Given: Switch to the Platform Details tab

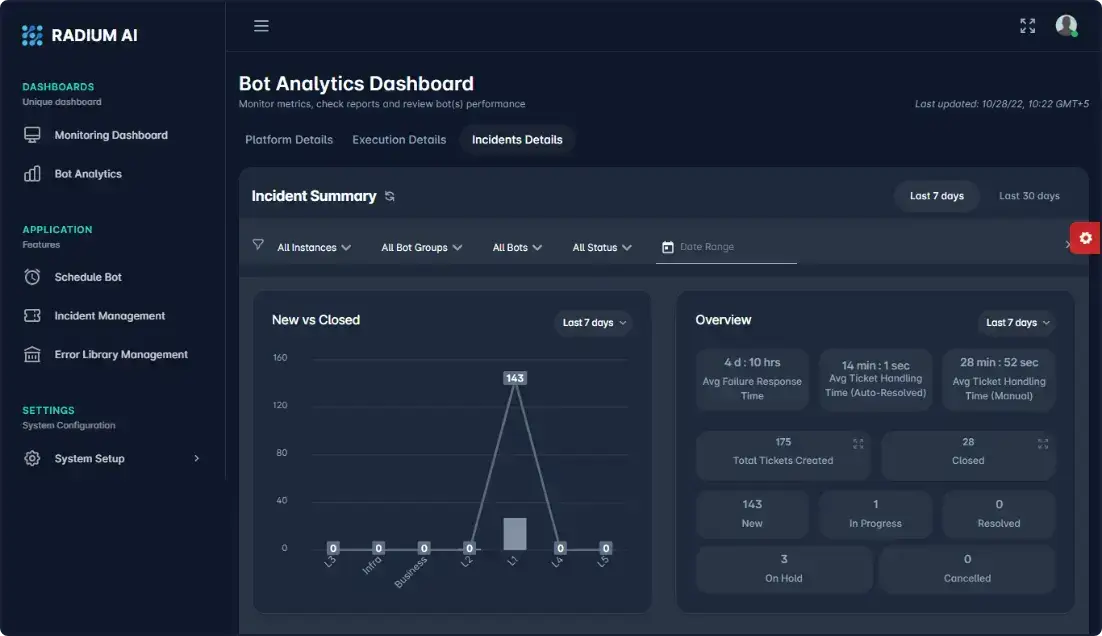Looking at the screenshot, I should (x=289, y=140).
